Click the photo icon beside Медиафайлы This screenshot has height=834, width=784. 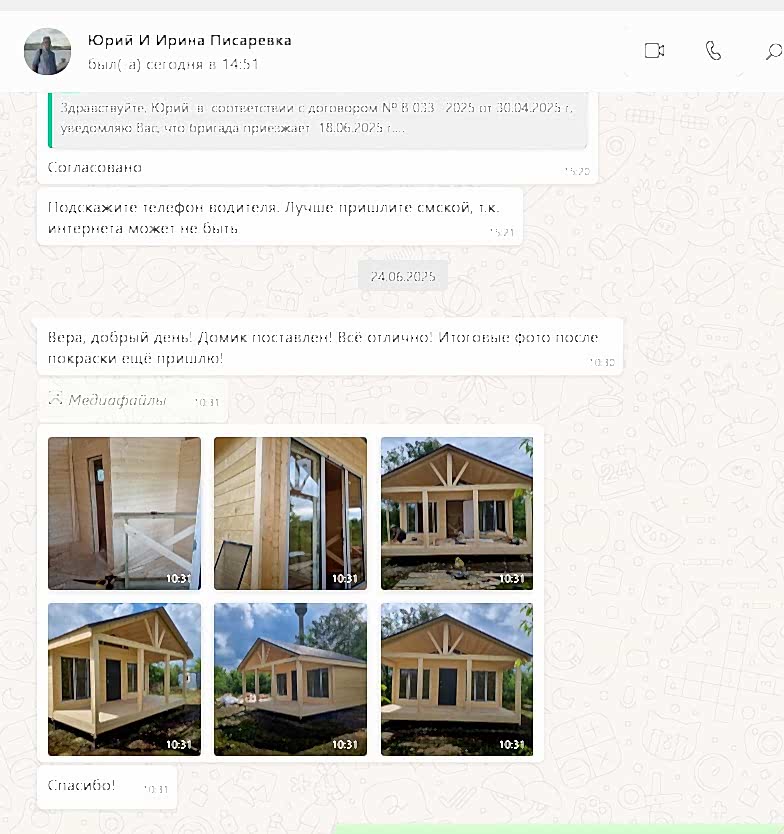[55, 398]
